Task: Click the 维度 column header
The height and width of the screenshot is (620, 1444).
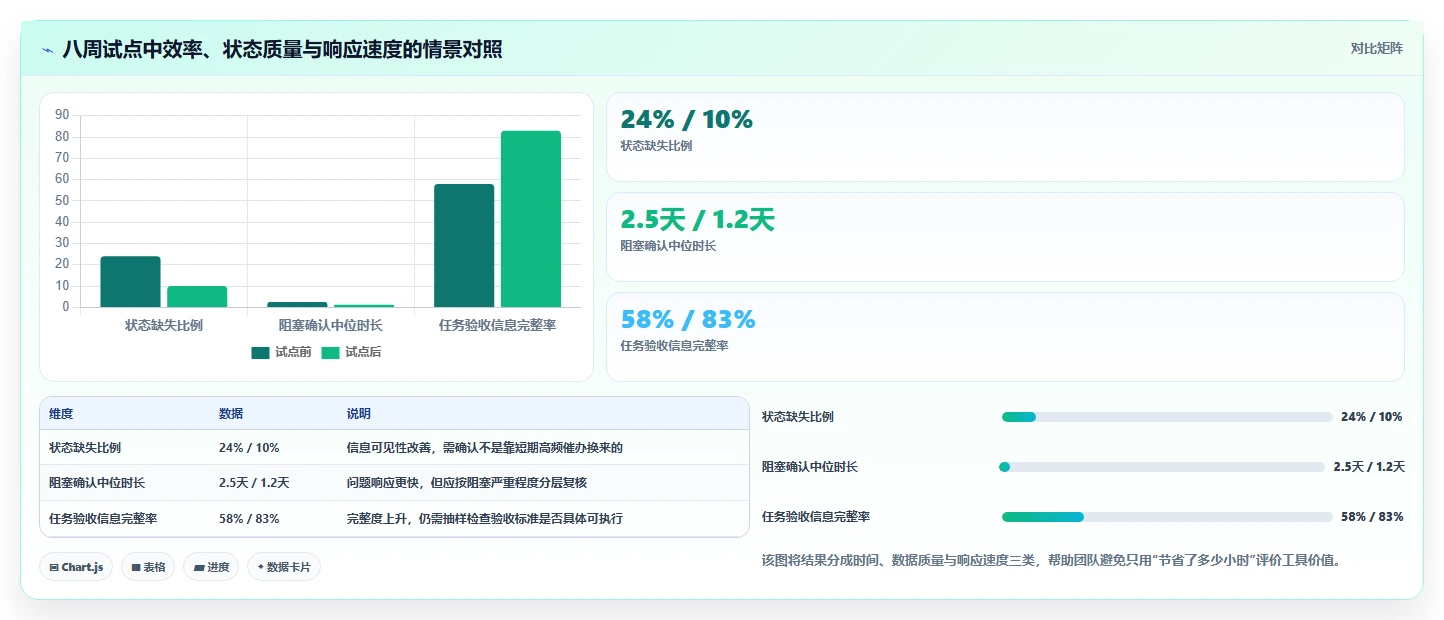Action: (x=61, y=414)
